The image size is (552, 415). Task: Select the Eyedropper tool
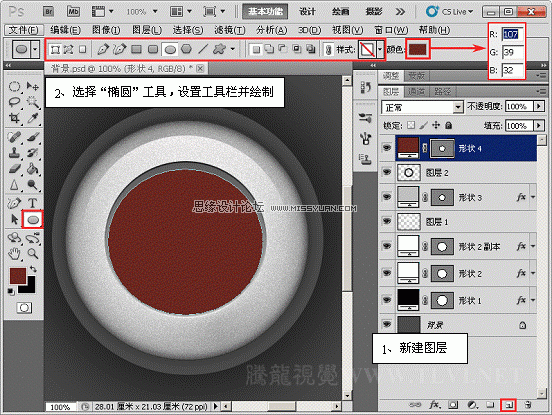33,118
